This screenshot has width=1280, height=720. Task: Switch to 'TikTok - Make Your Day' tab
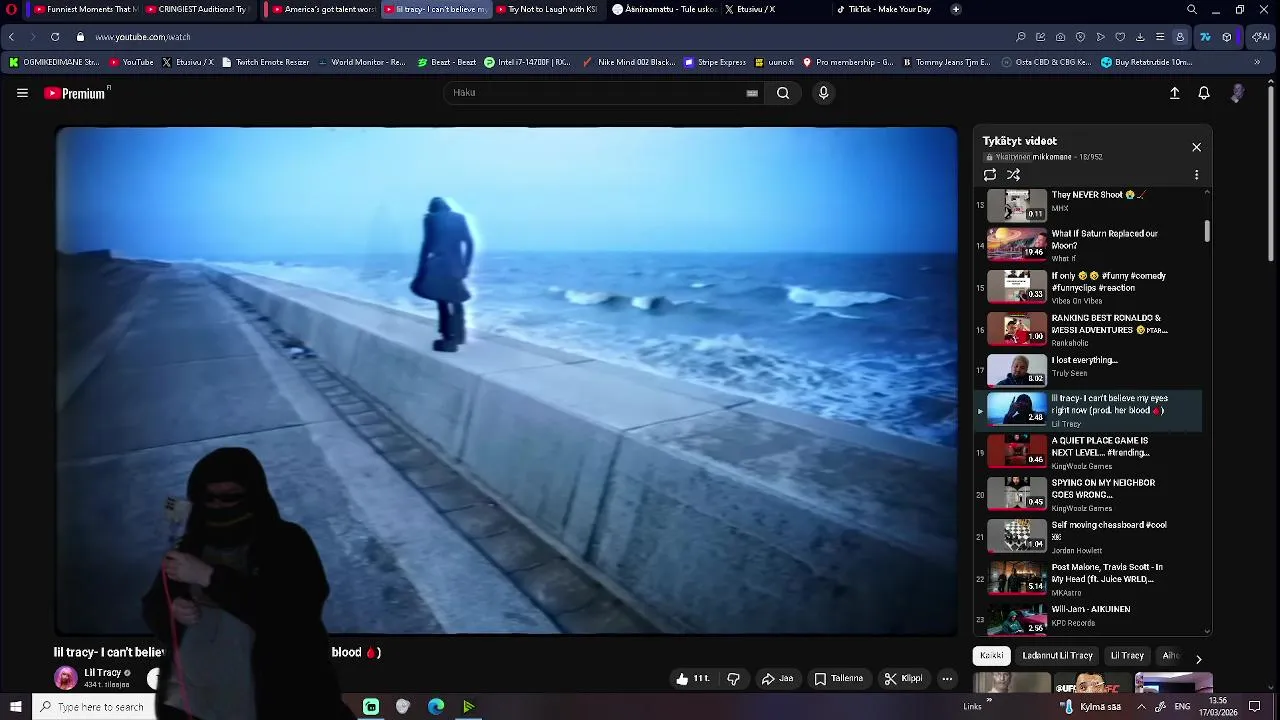click(888, 9)
